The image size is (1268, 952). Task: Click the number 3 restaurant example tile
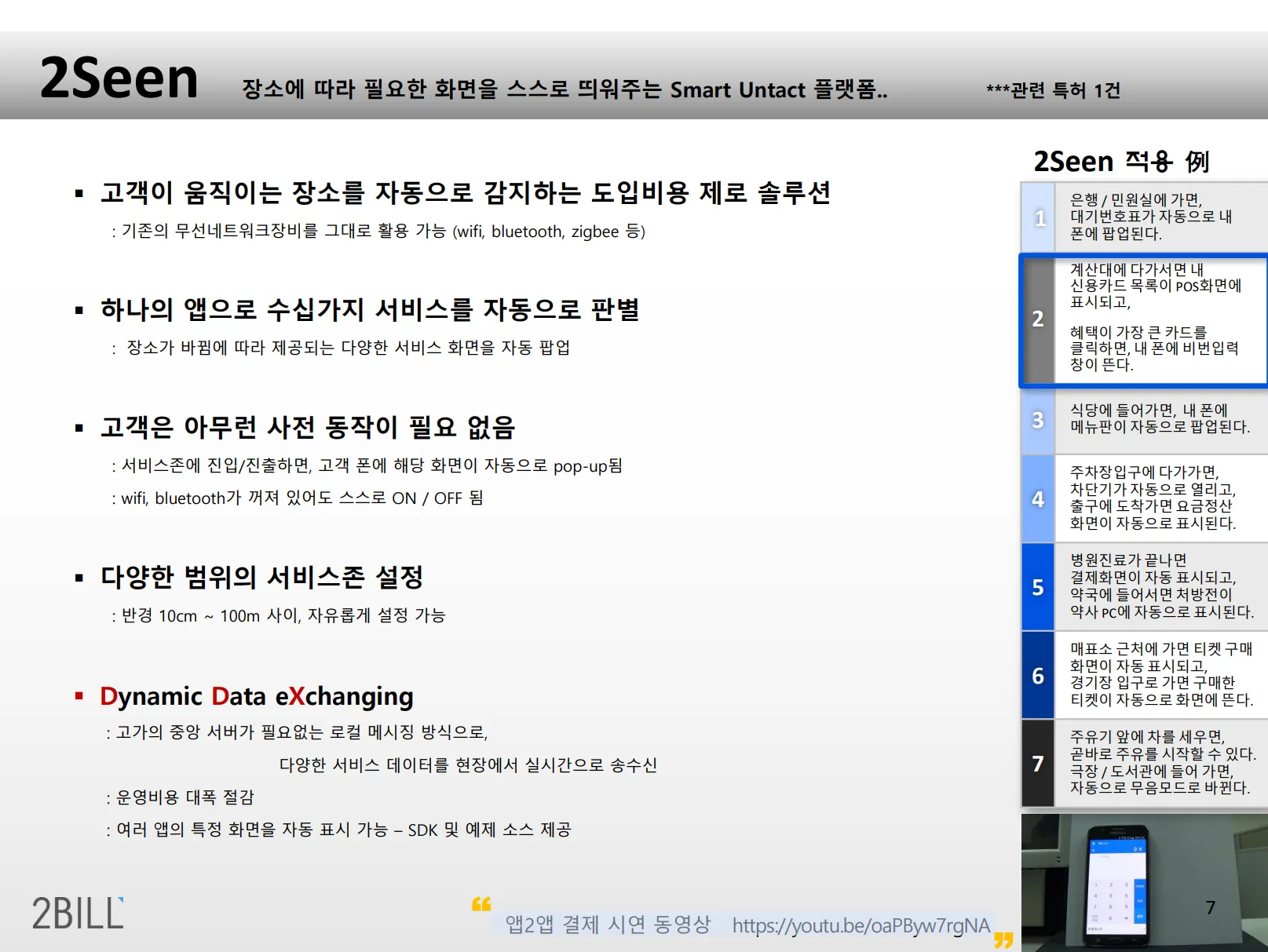1038,420
